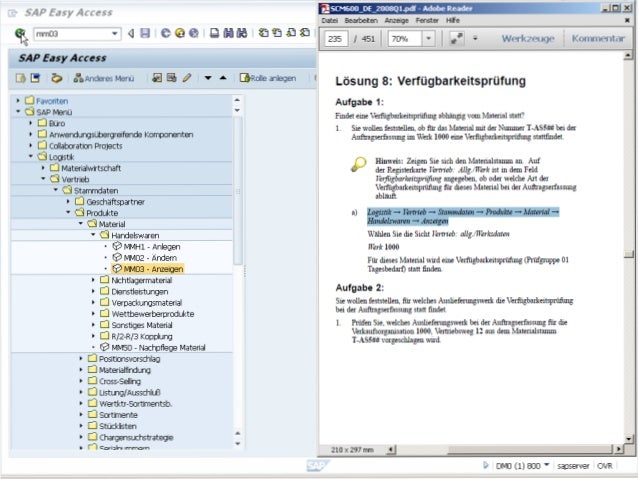Click the move favorite down arrow

click(x=208, y=78)
